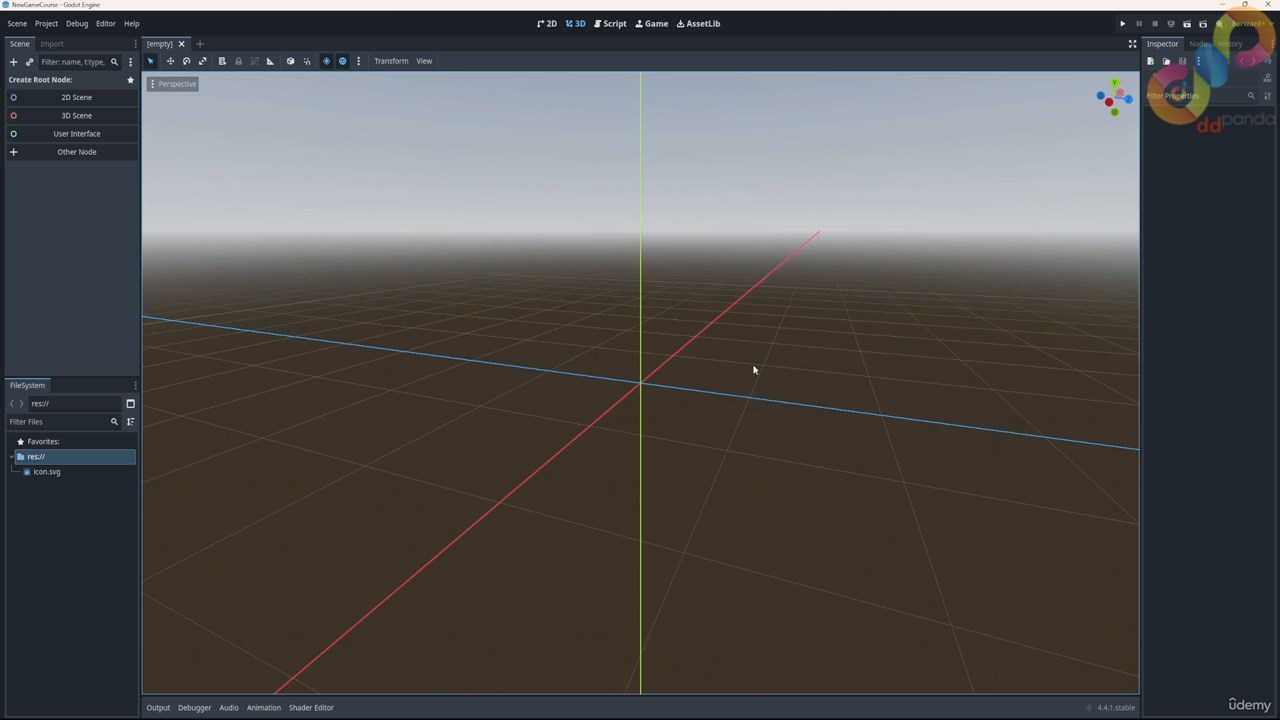Screen dimensions: 1280x720
Task: Load an existing resource in Inspector
Action: click(x=1166, y=62)
